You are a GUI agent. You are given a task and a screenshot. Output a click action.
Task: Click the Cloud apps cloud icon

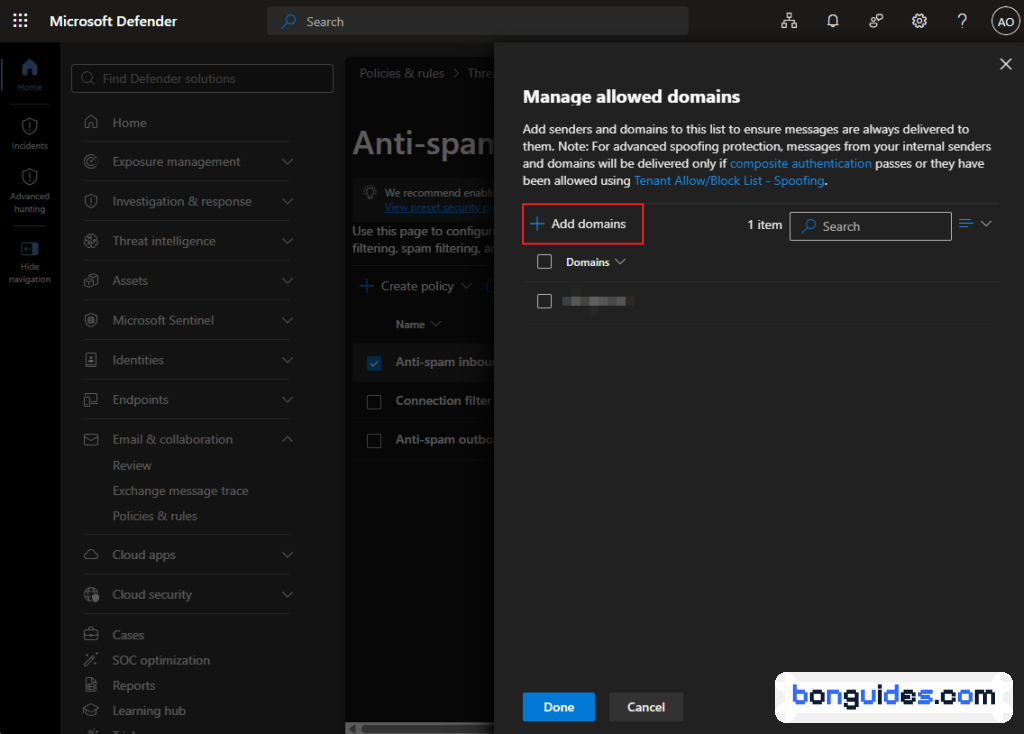91,554
